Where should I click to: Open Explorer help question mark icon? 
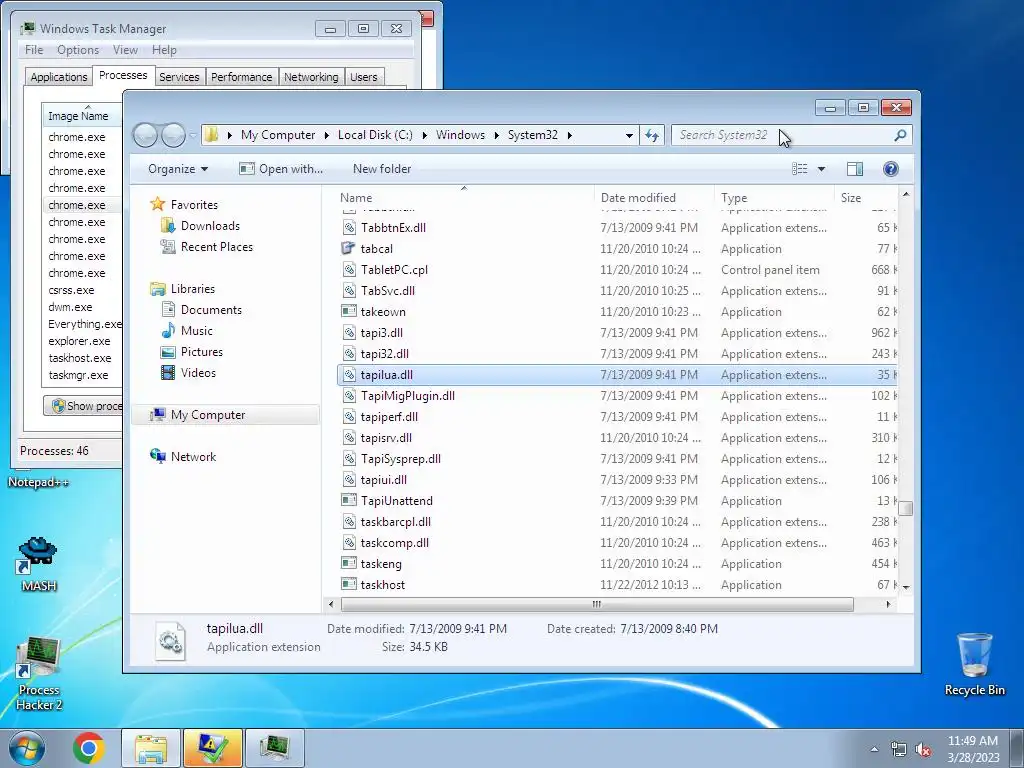[x=890, y=169]
